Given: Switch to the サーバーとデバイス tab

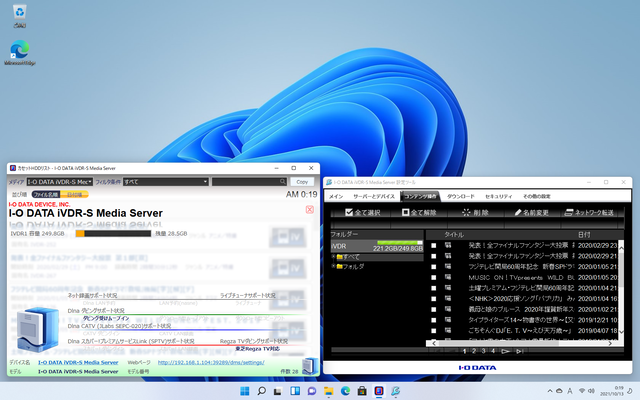Looking at the screenshot, I should pyautogui.click(x=374, y=196).
